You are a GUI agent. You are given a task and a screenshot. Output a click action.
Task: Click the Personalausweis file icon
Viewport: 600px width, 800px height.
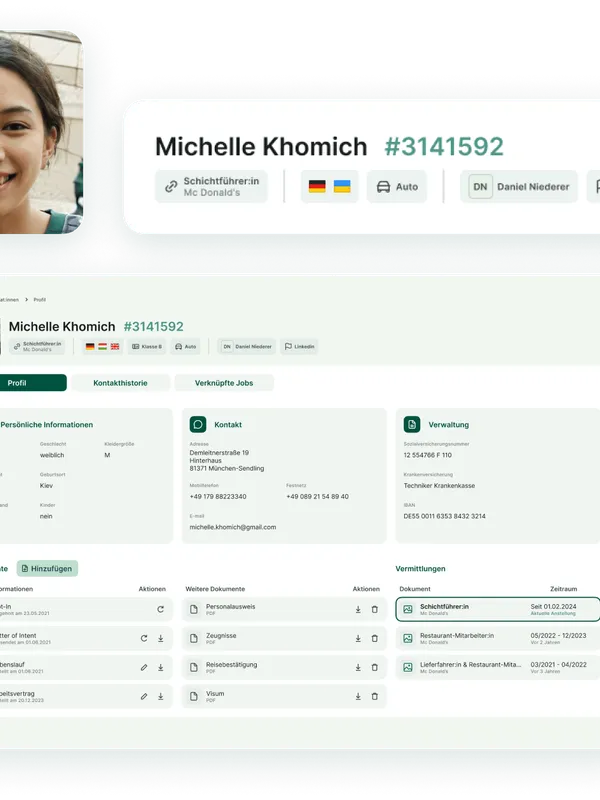[194, 609]
